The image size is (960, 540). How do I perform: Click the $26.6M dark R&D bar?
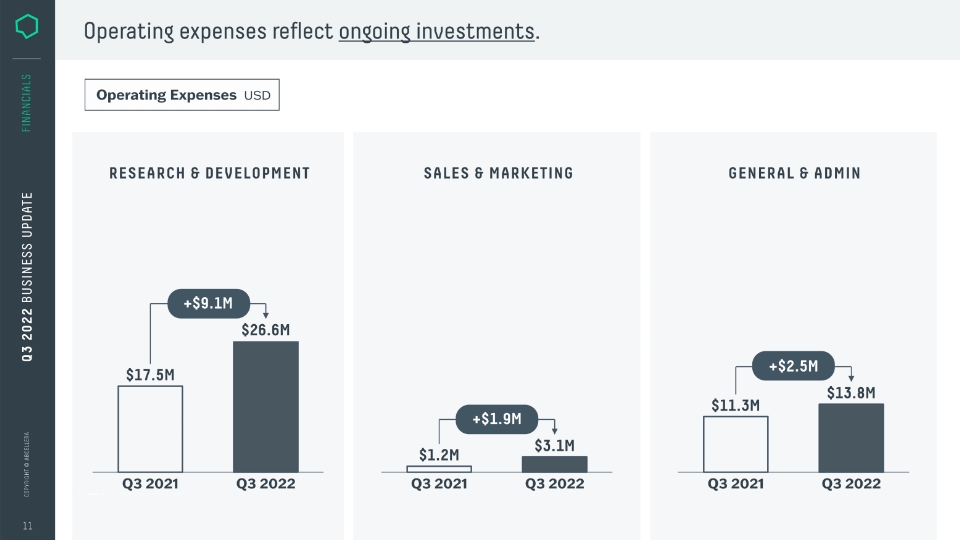coord(266,407)
